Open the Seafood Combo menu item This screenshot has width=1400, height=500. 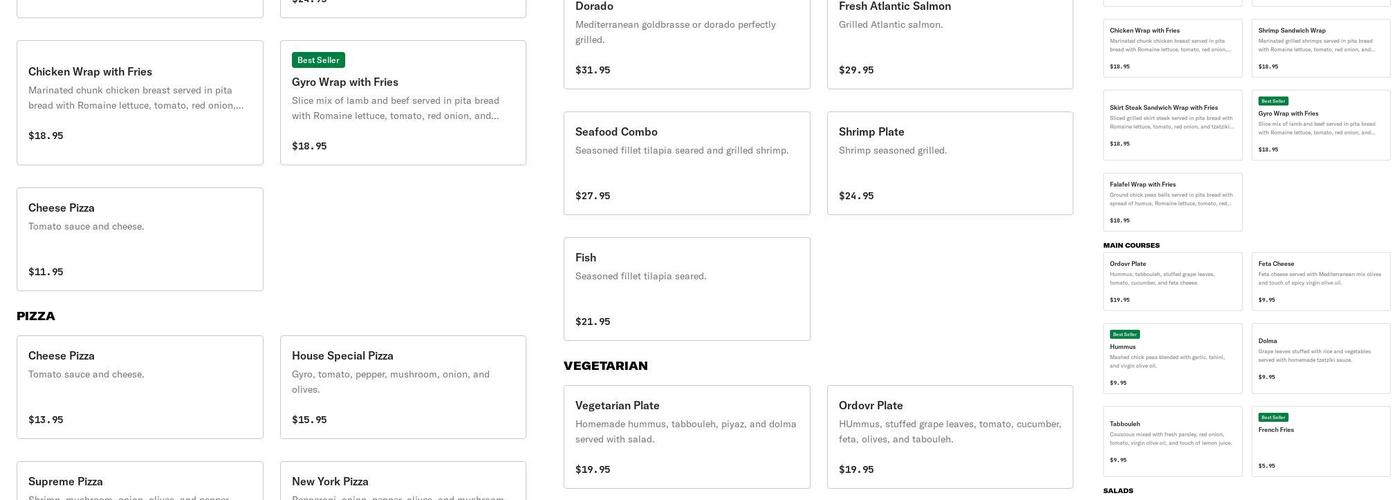click(x=686, y=163)
